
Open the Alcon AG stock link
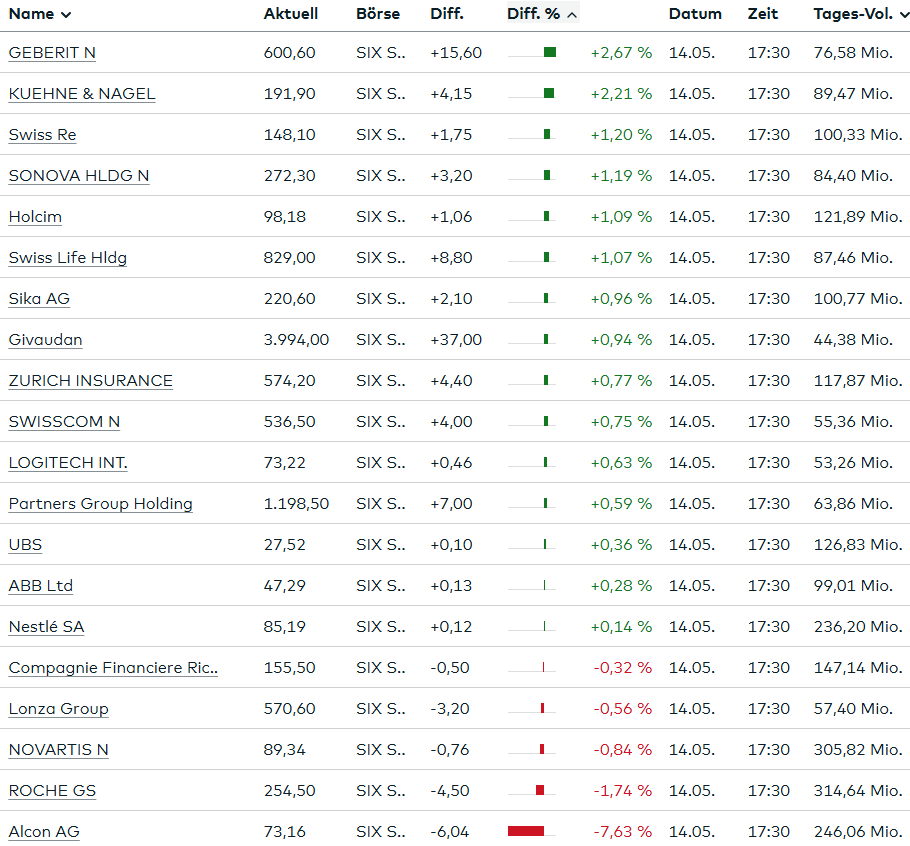44,832
